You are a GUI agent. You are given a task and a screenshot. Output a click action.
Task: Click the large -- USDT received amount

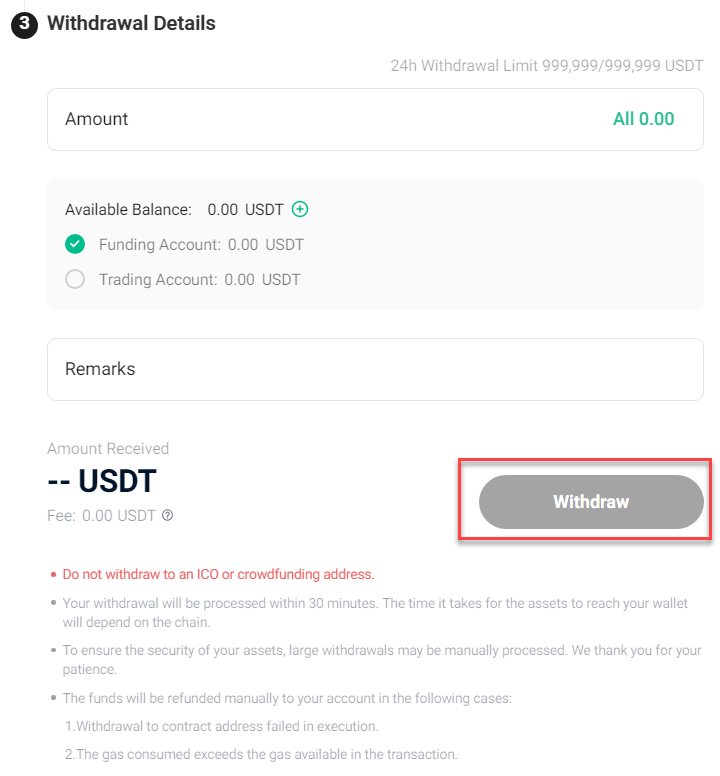[x=102, y=481]
